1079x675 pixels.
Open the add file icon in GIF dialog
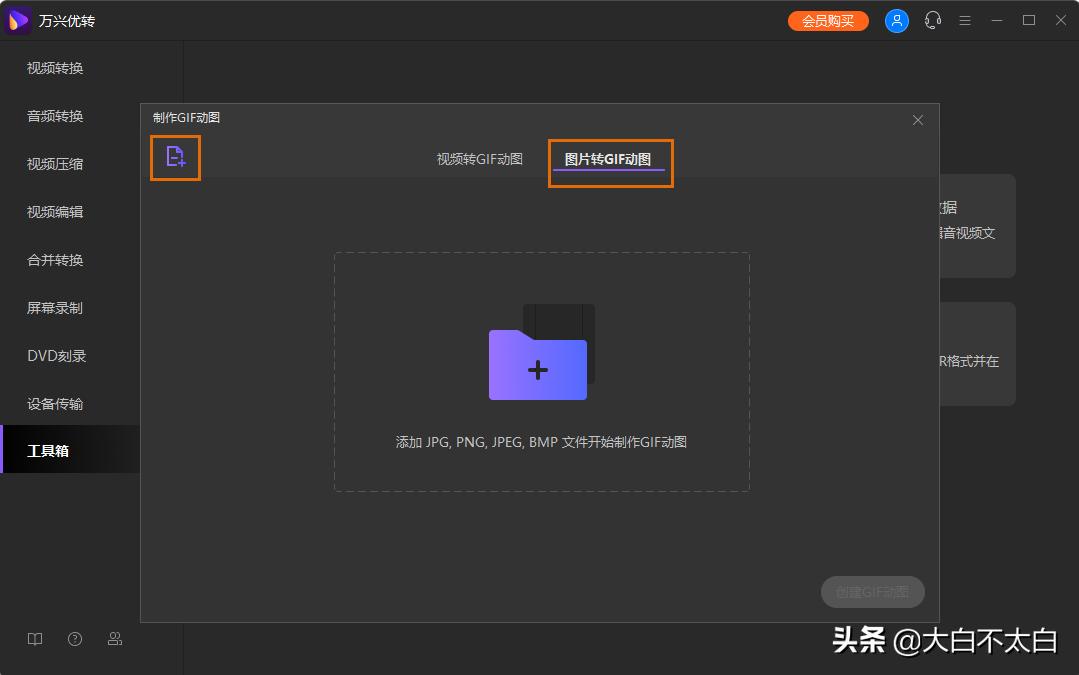point(175,157)
